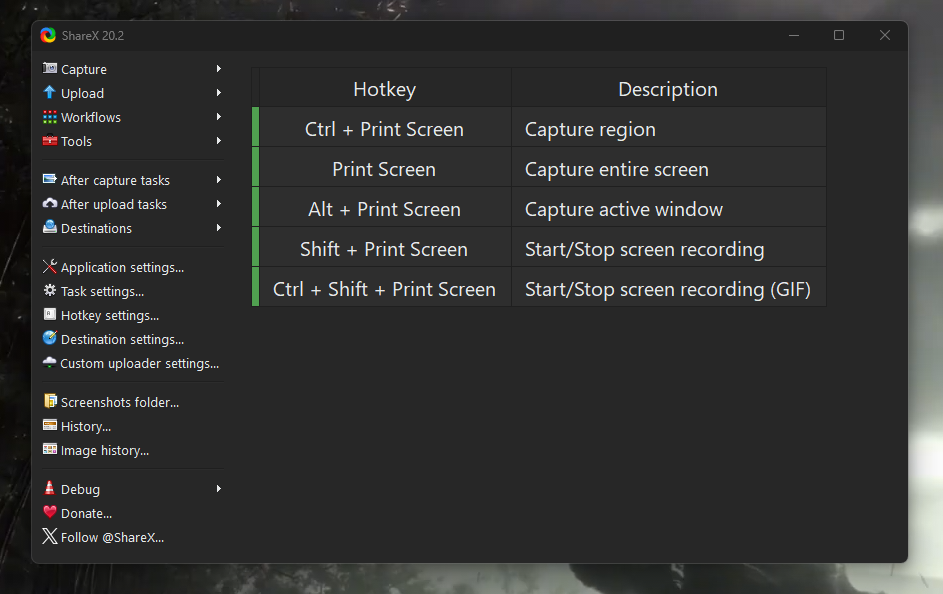Click the Capture entire screen description
The image size is (943, 594).
click(x=669, y=169)
